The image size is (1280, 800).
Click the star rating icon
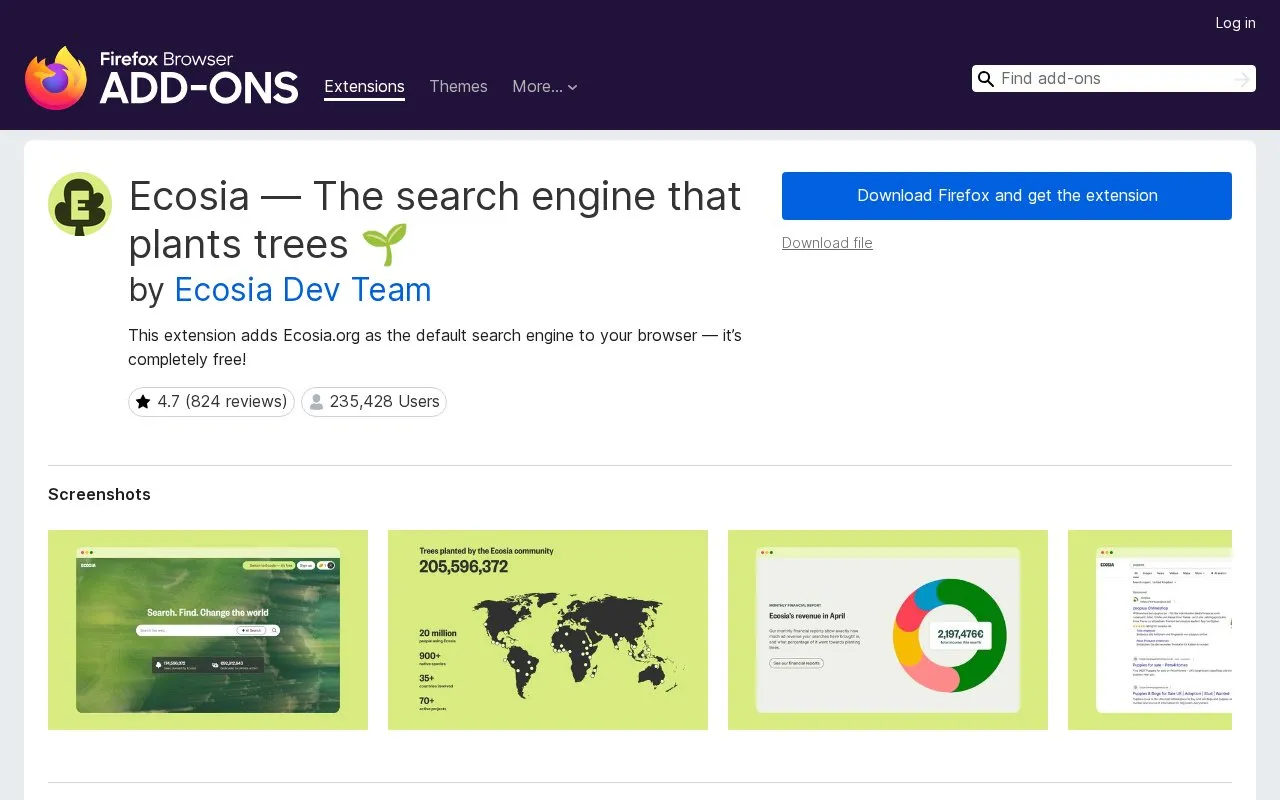[143, 402]
